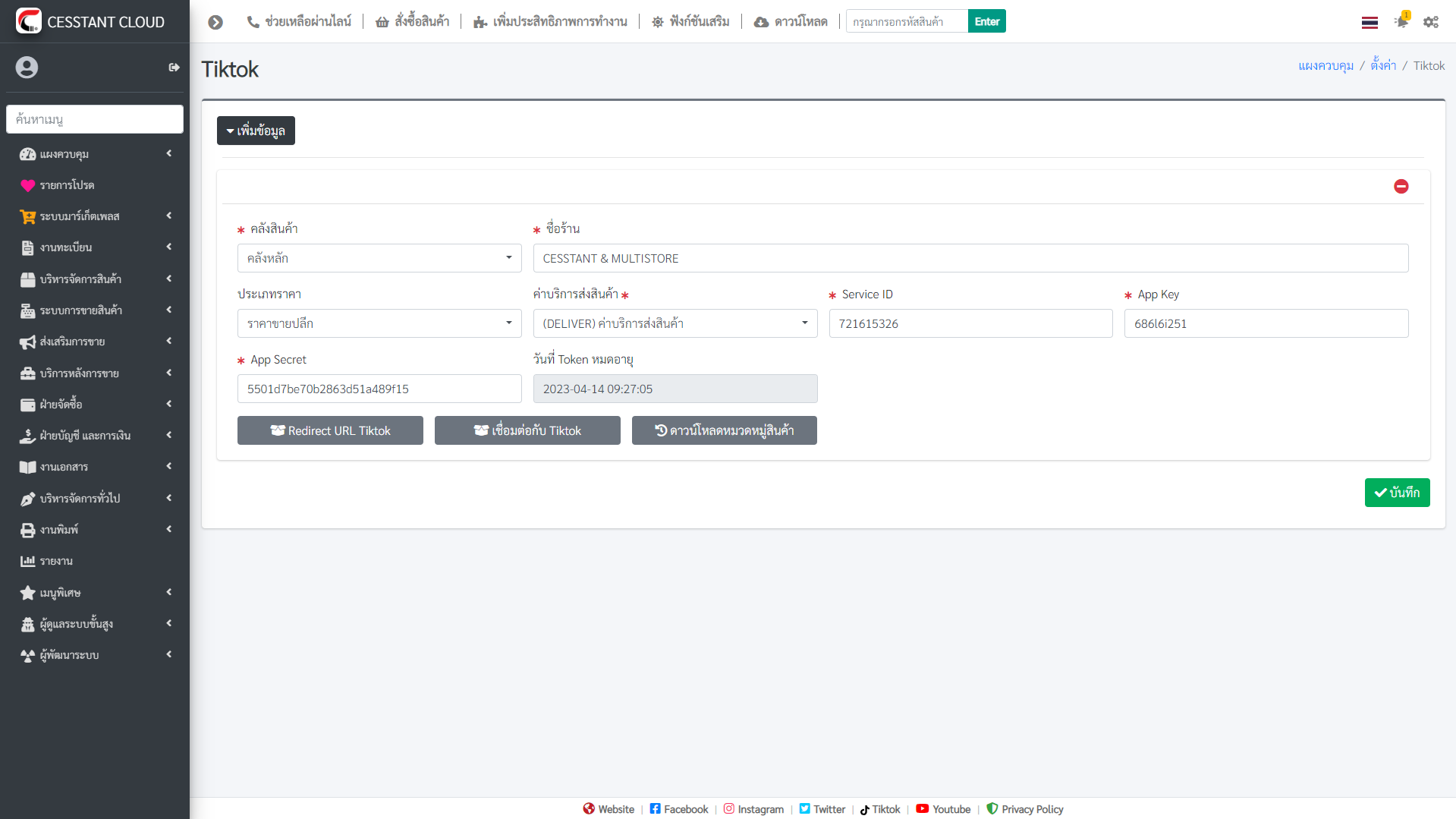1456x819 pixels.
Task: Open the ประเภทราคา price type dropdown
Action: (x=379, y=323)
